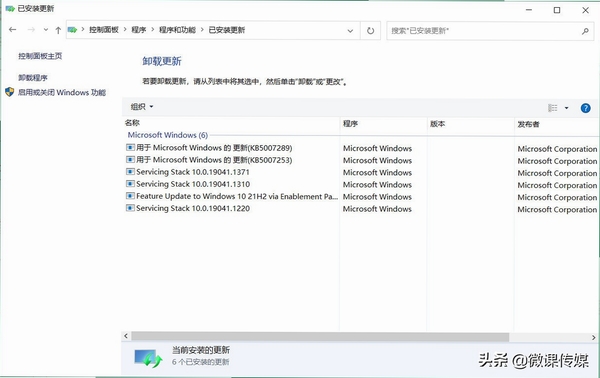Select update KB5007289

click(x=214, y=148)
